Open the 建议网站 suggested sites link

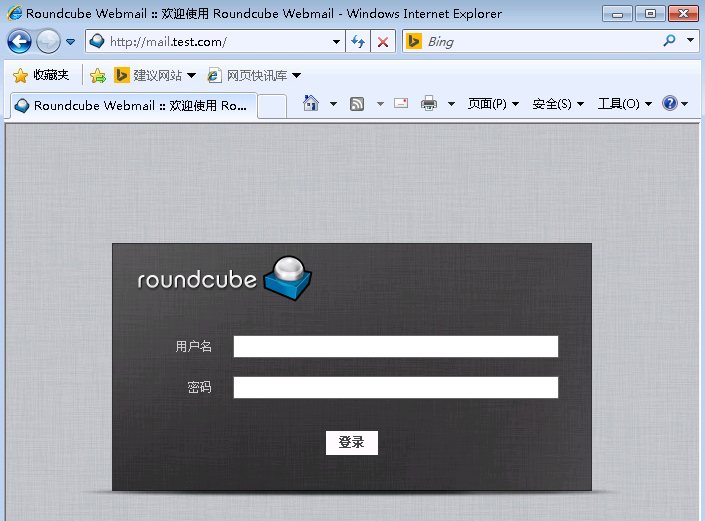pyautogui.click(x=157, y=75)
